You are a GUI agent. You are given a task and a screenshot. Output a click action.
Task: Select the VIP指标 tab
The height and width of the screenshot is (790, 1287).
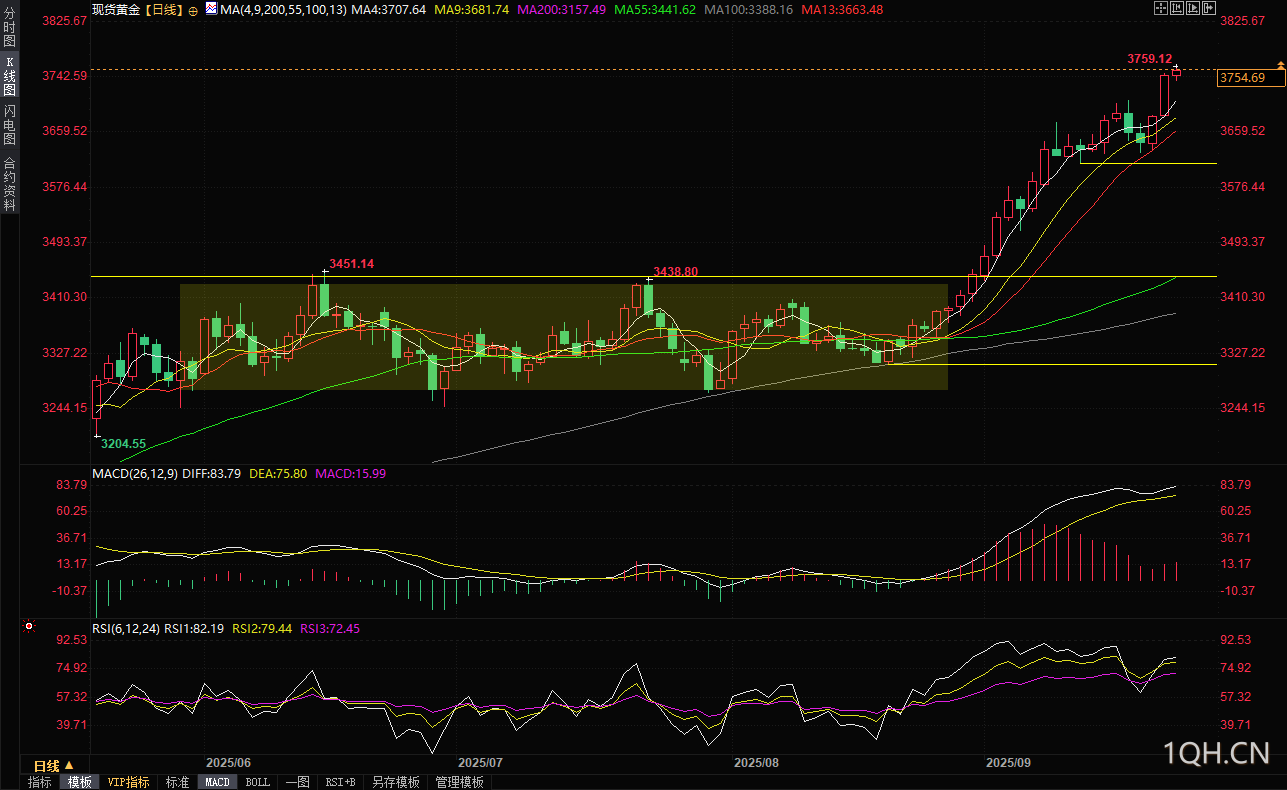[x=128, y=782]
